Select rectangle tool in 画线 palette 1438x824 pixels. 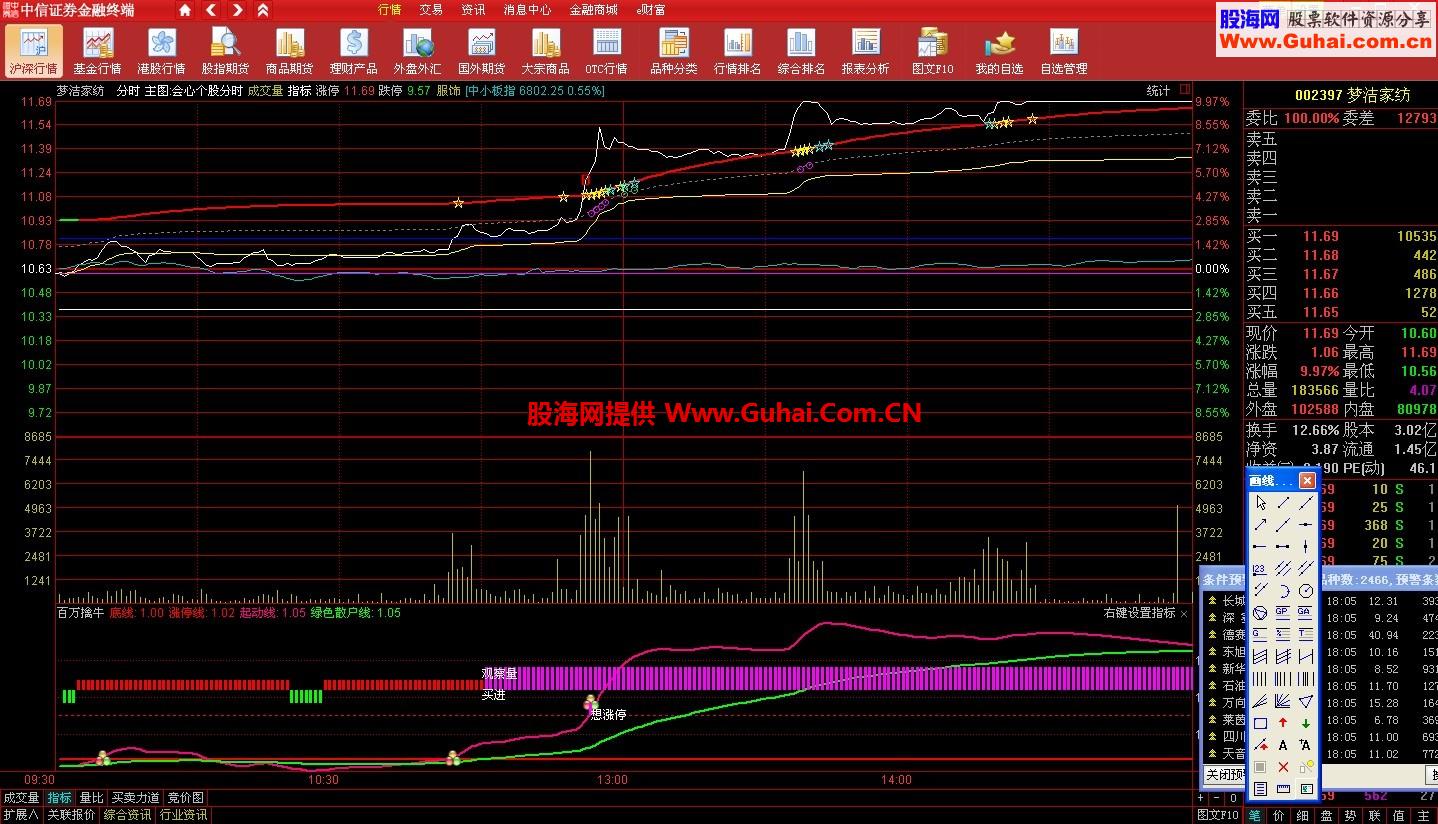[1260, 723]
